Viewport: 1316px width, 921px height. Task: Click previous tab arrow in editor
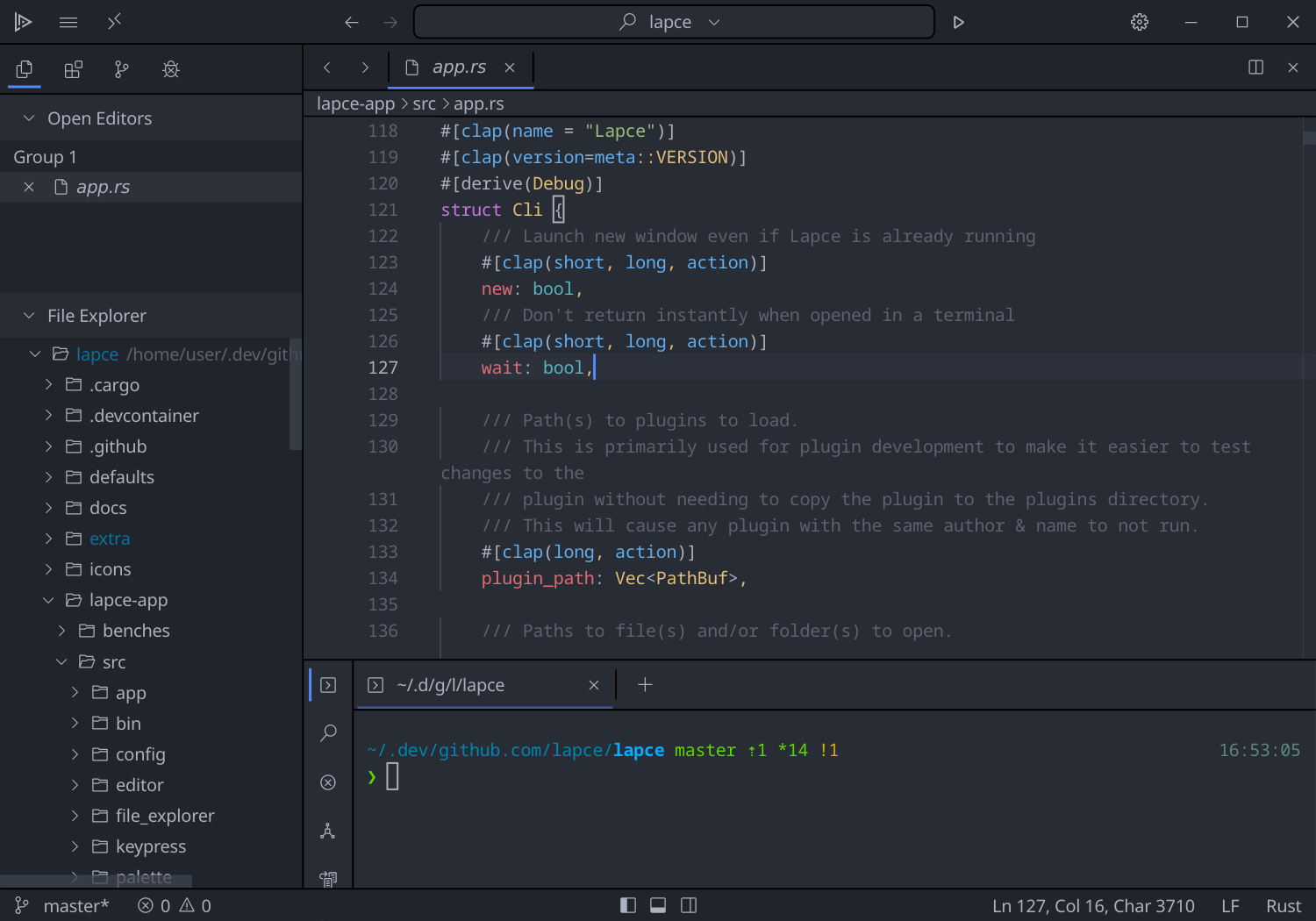[x=327, y=68]
